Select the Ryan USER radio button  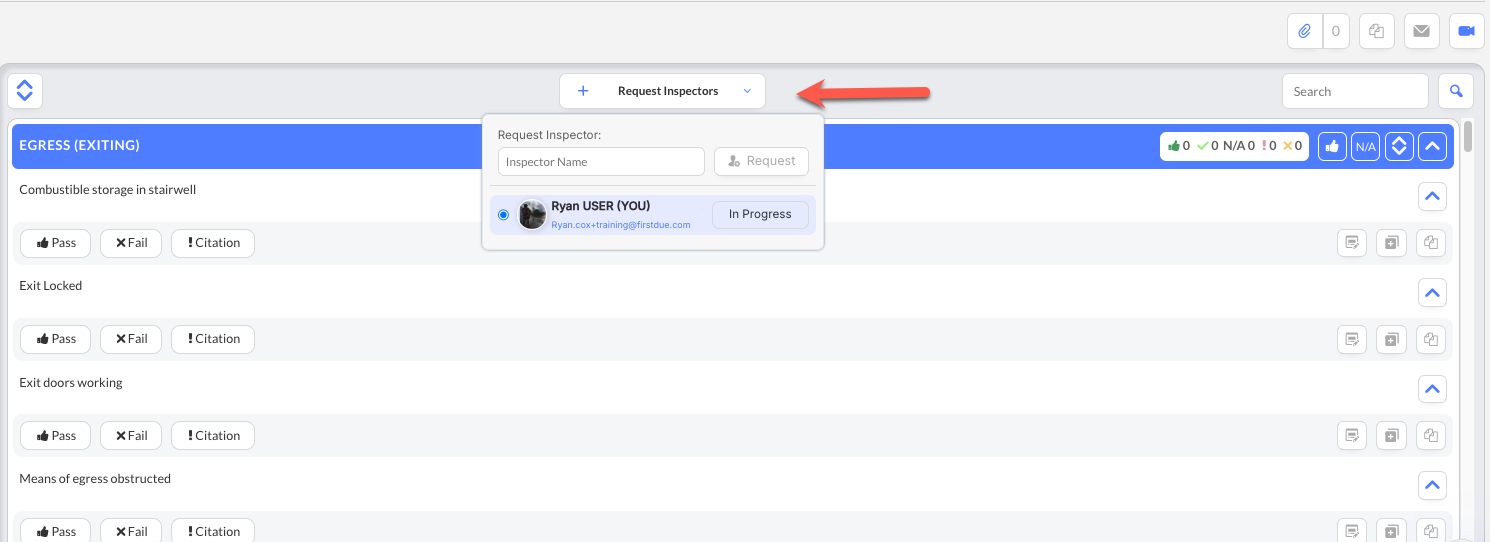503,214
